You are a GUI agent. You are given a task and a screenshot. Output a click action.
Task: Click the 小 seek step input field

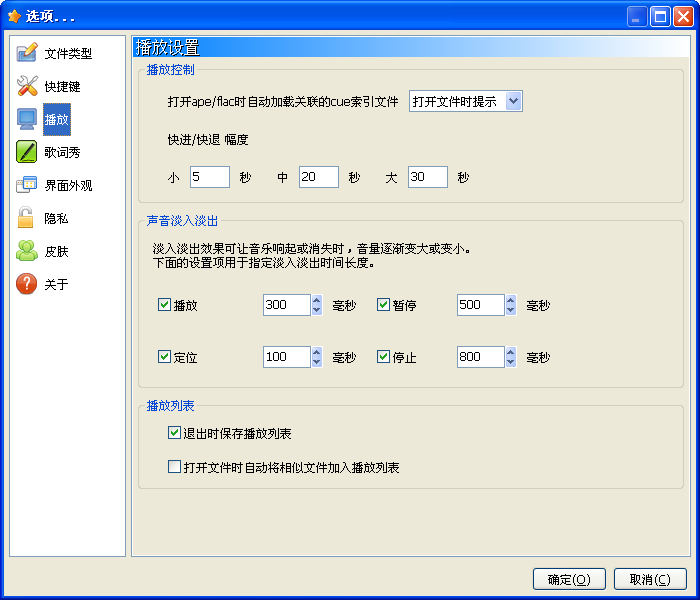point(209,177)
